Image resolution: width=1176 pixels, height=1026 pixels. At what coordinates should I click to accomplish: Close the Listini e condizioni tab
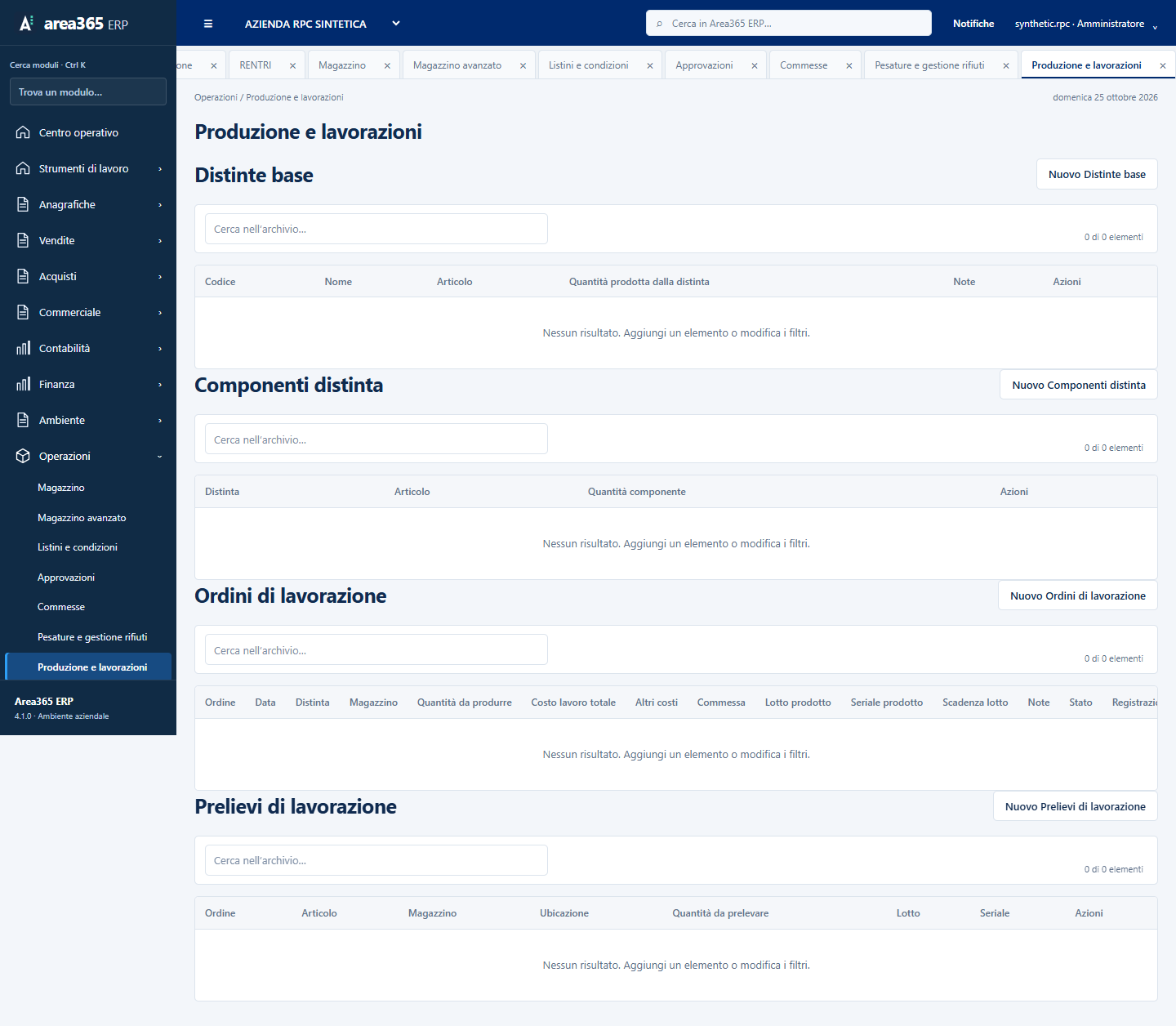[x=650, y=65]
